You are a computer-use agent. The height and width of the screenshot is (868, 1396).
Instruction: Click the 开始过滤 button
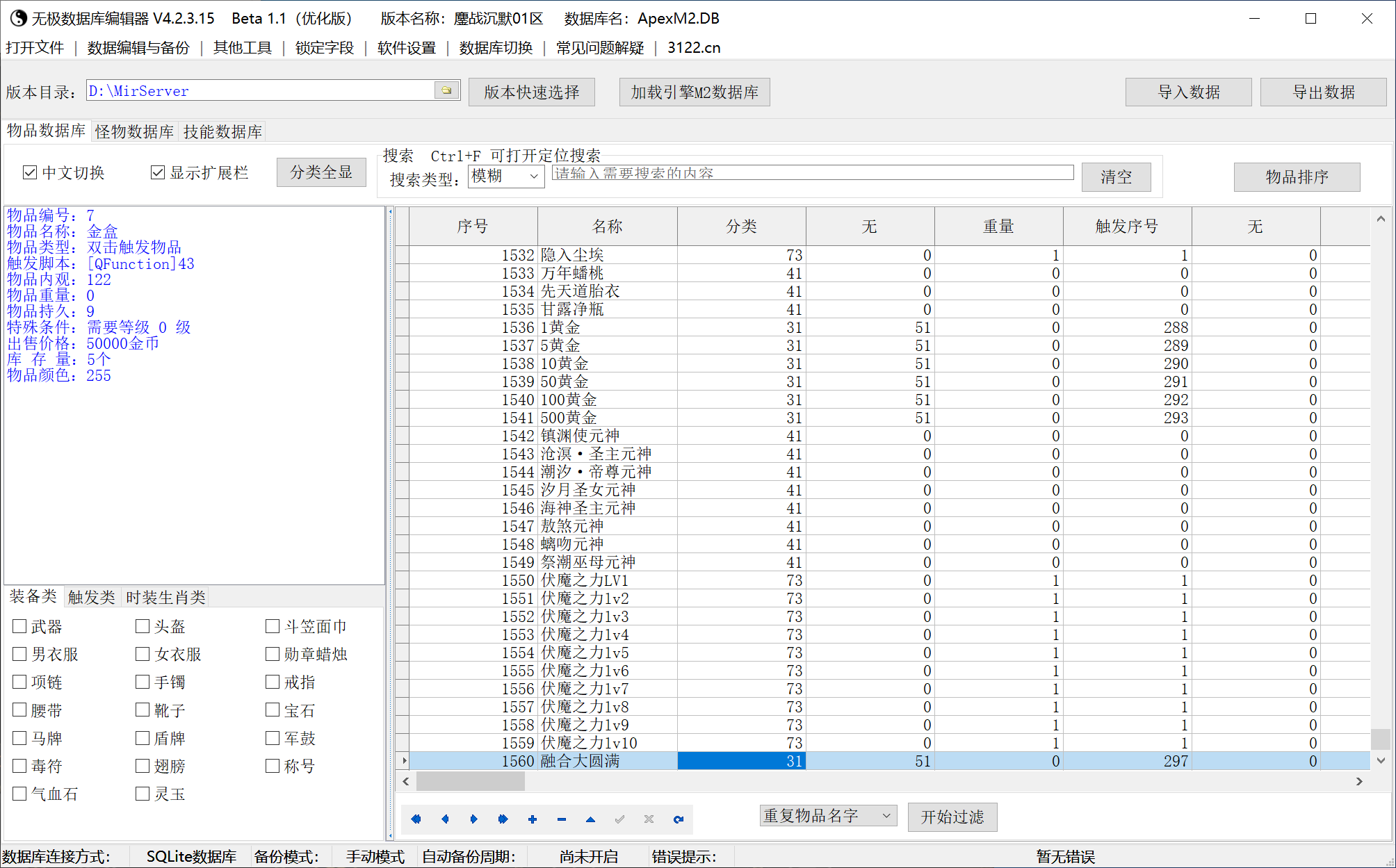click(952, 817)
